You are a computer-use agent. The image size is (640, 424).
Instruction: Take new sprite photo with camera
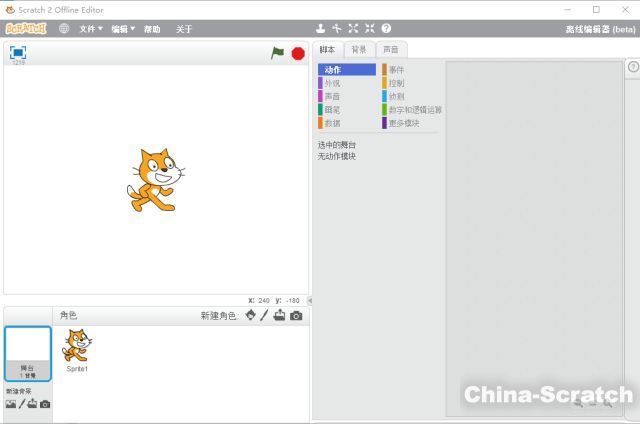[296, 315]
